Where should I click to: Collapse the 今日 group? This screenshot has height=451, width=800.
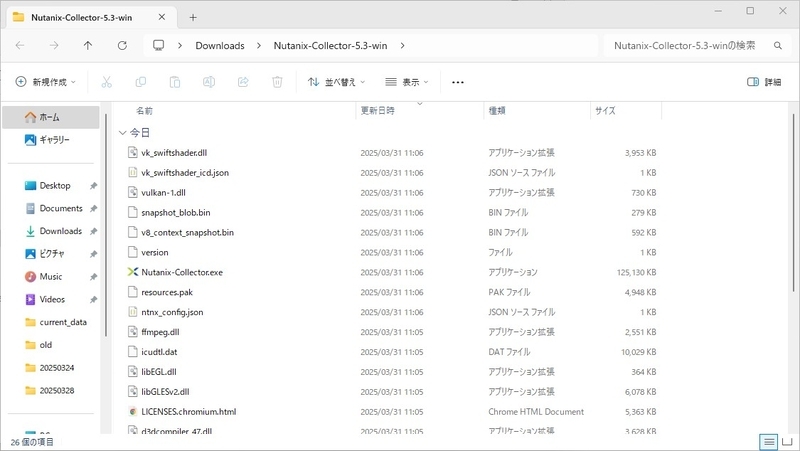122,133
